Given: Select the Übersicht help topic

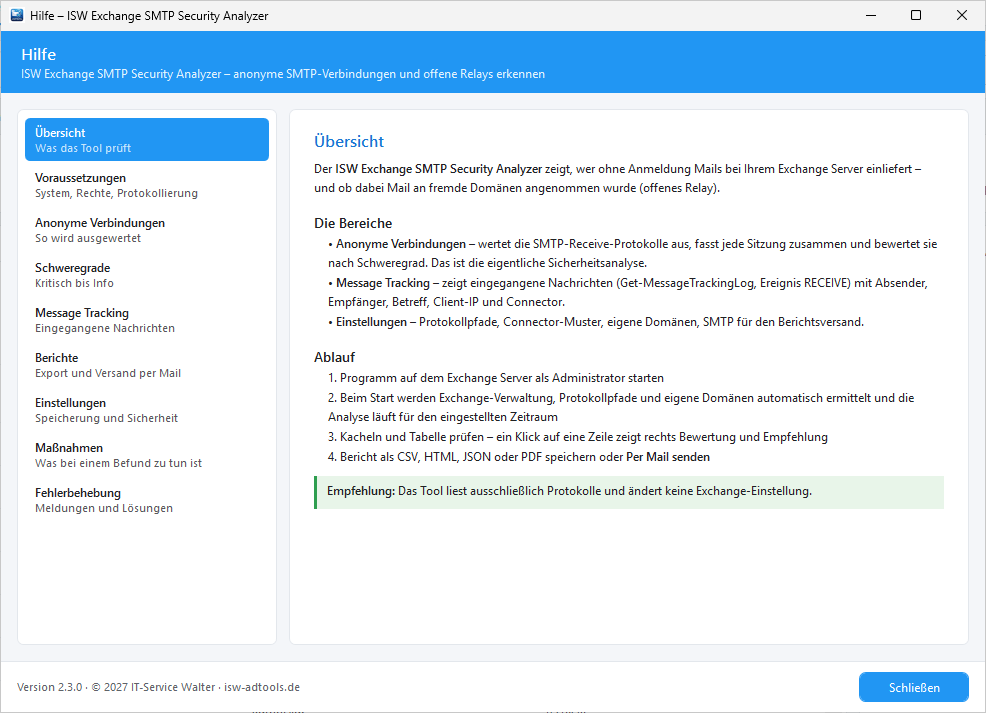Looking at the screenshot, I should click(x=147, y=140).
